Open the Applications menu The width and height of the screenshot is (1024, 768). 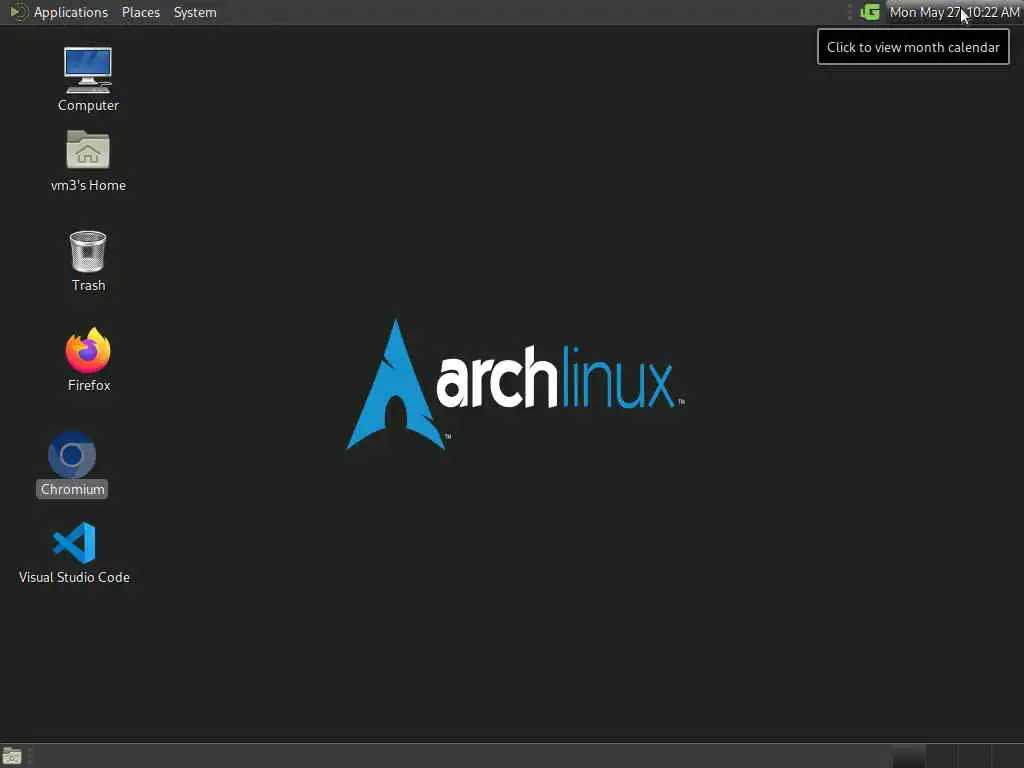point(71,12)
